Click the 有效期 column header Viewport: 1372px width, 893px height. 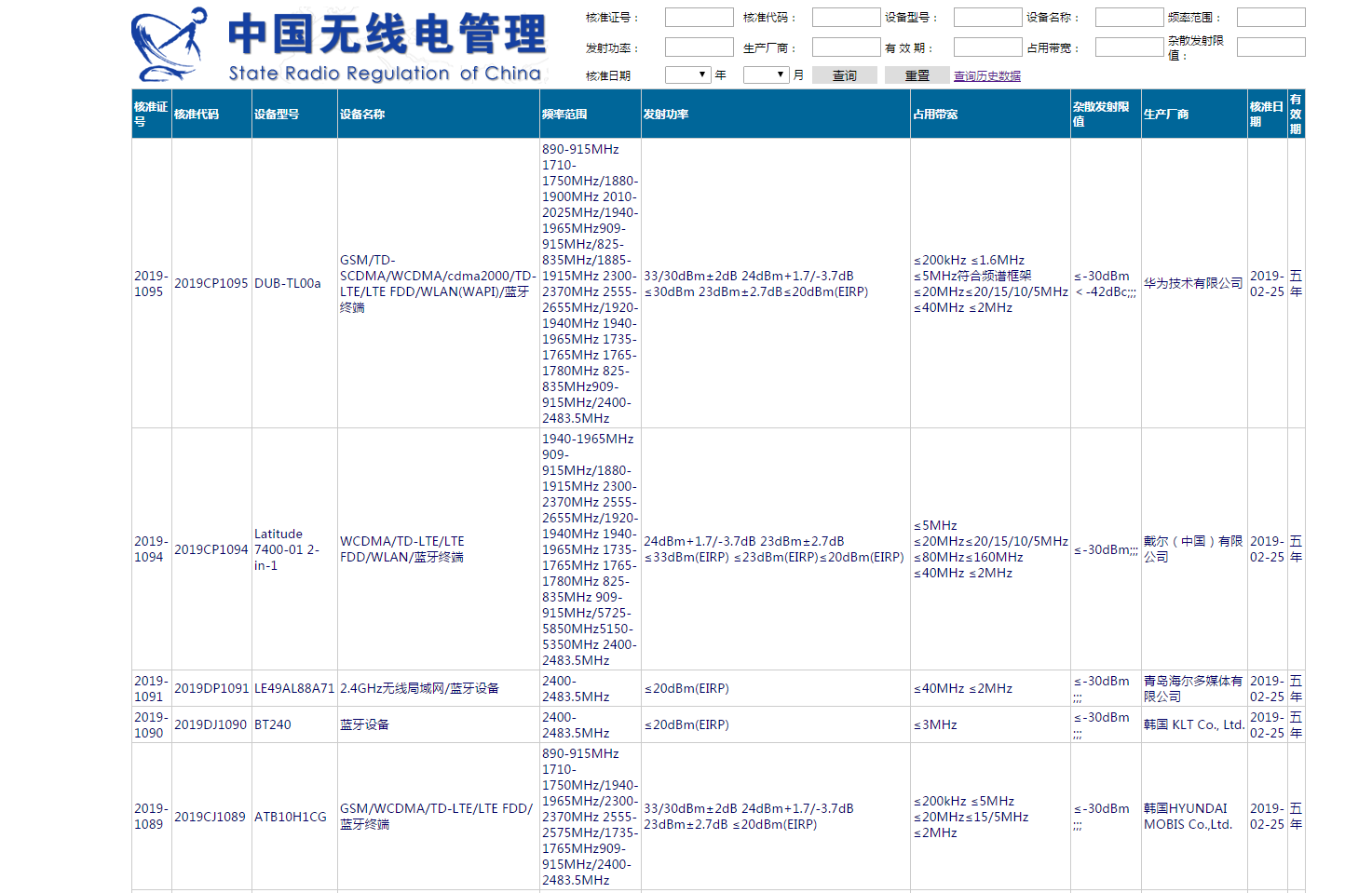[1297, 114]
